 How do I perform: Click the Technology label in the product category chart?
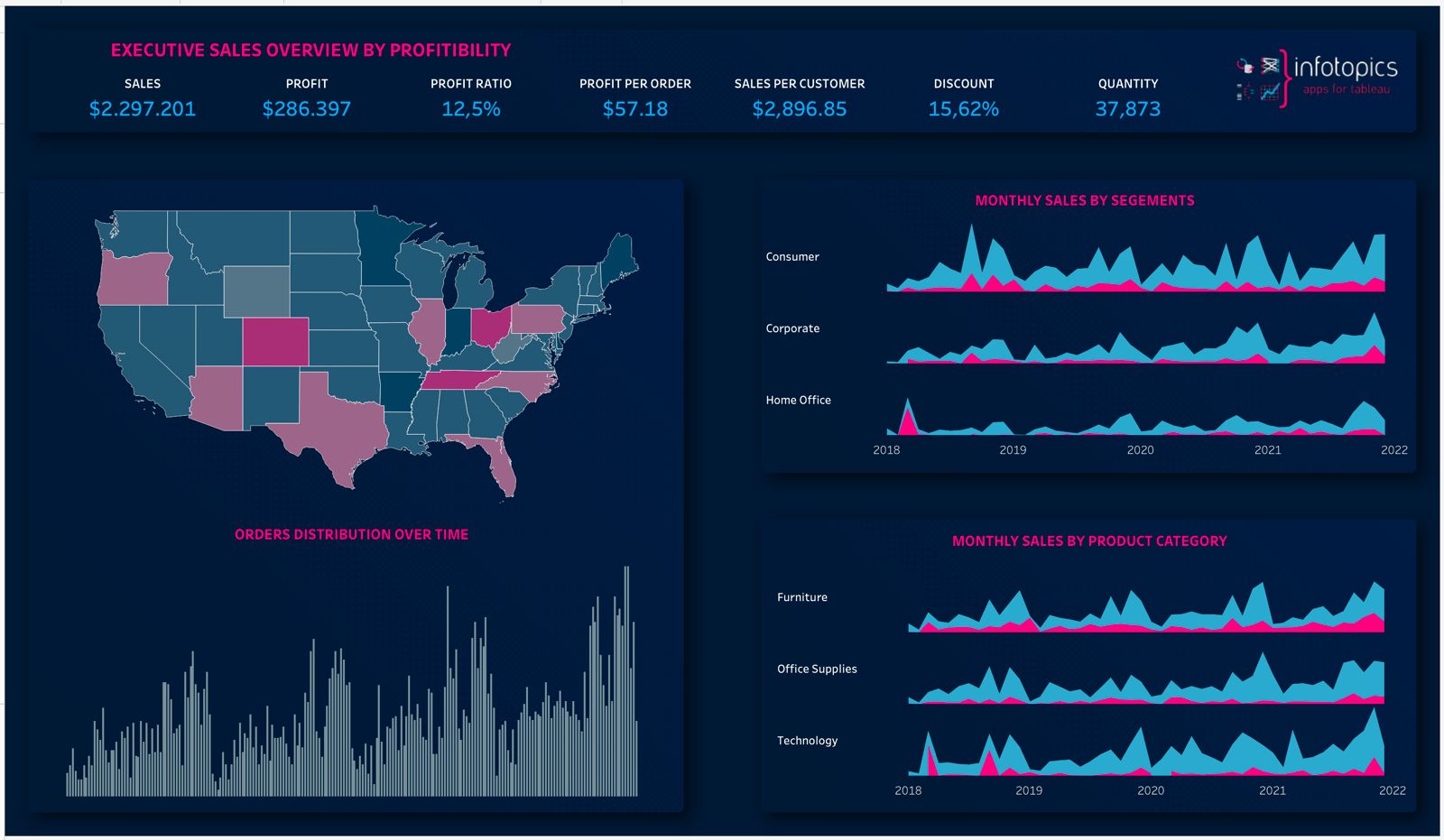808,740
